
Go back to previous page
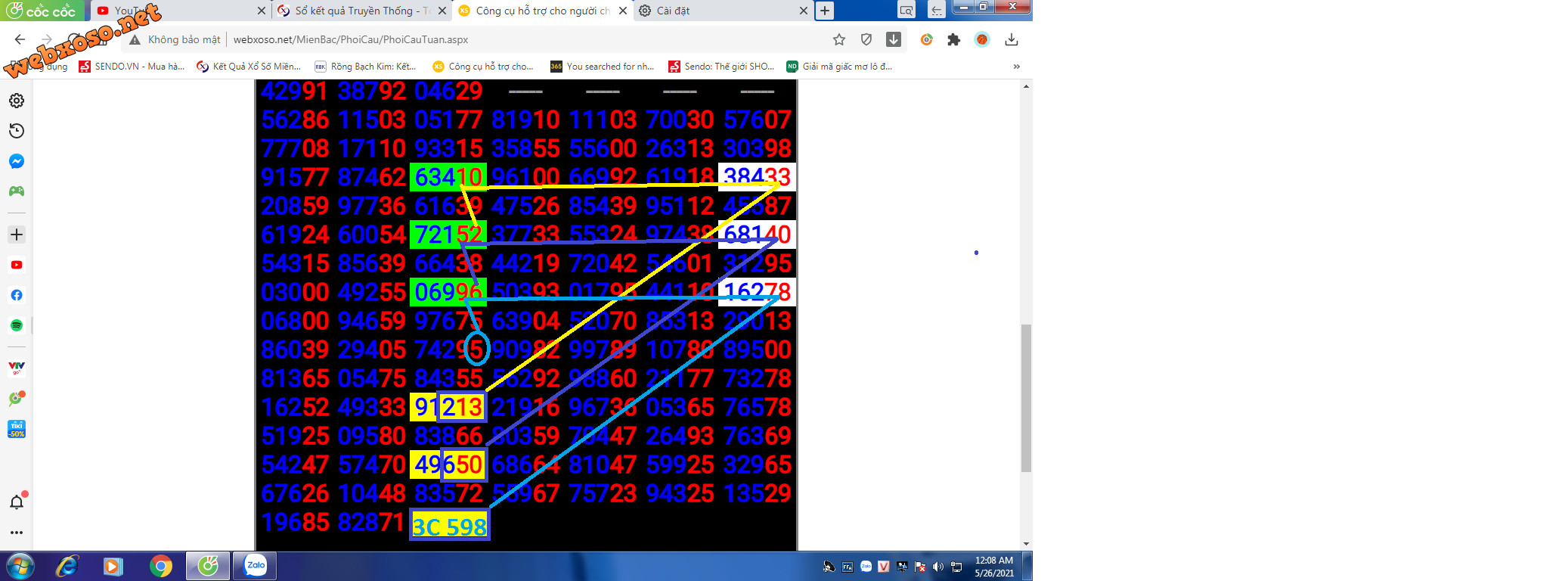click(x=20, y=39)
